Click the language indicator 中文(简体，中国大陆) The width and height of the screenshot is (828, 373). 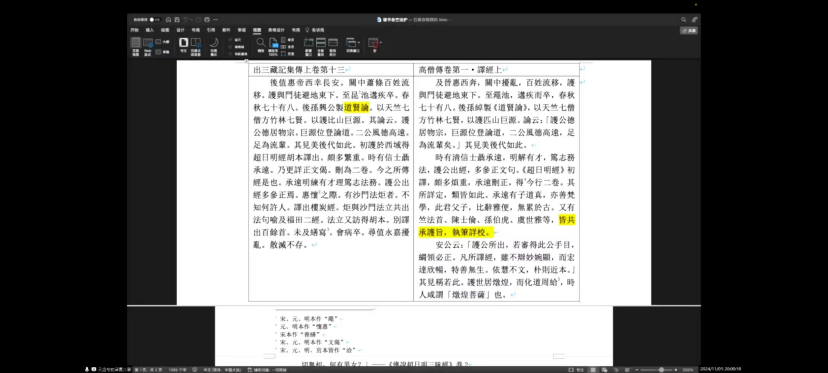pyautogui.click(x=222, y=370)
